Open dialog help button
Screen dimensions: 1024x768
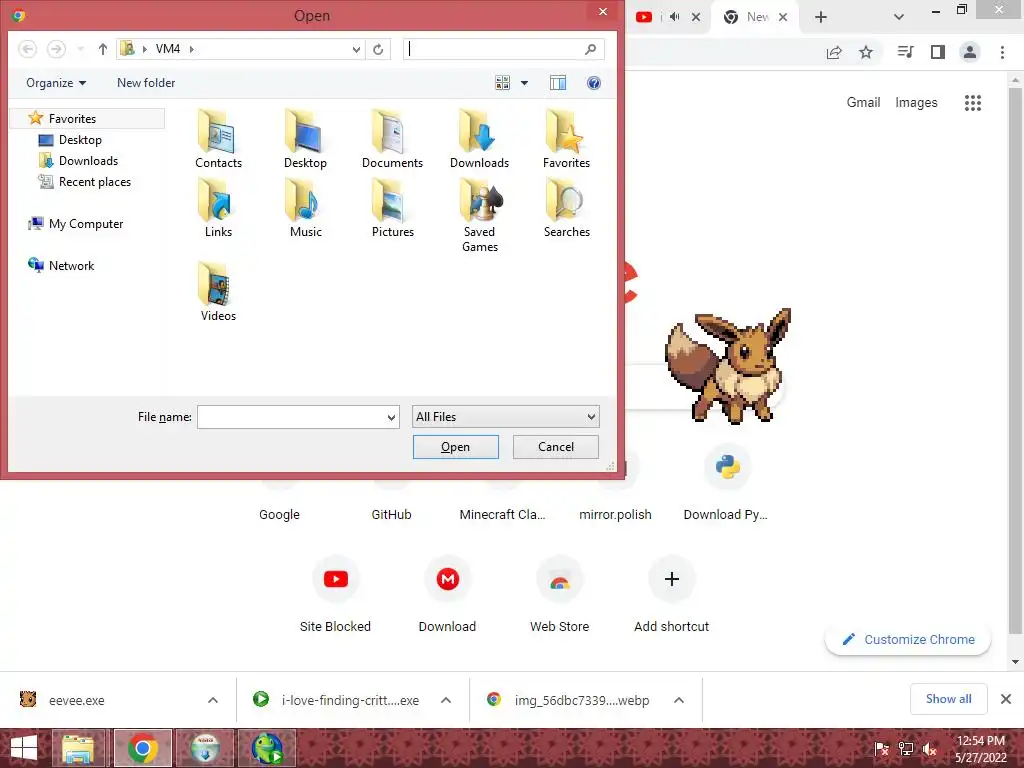pos(594,83)
